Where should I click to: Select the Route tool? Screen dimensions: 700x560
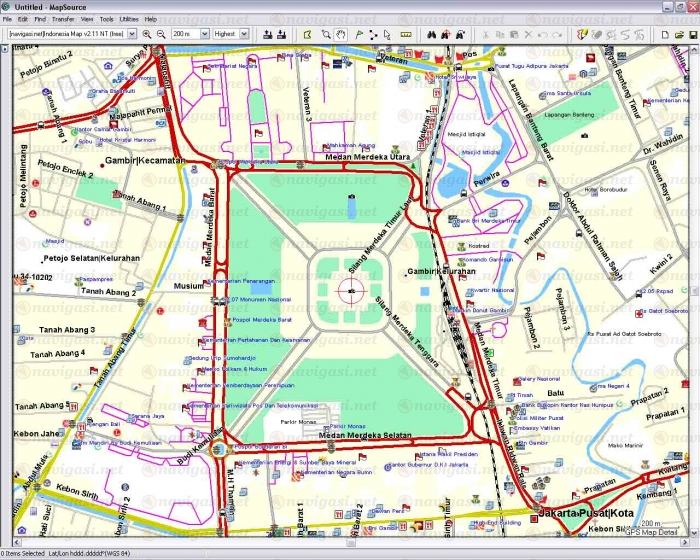[372, 34]
